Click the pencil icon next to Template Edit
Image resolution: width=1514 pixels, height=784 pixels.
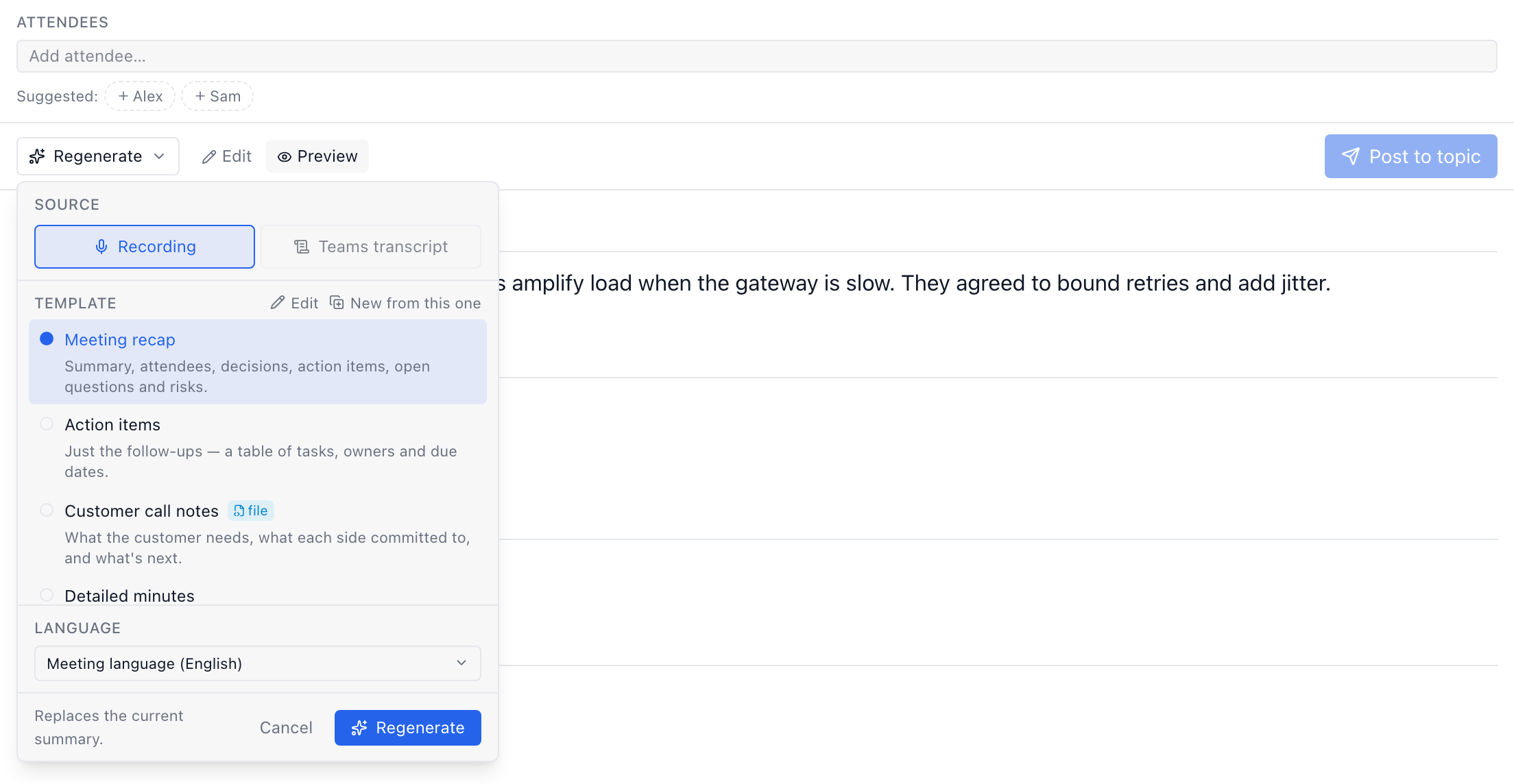coord(278,303)
